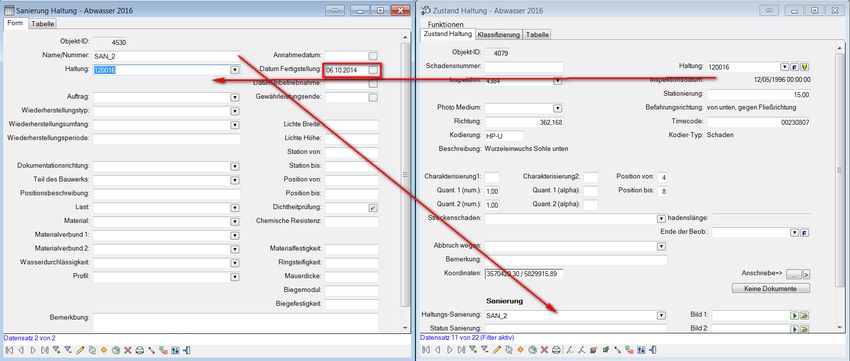Screen dimensions: 850x361
Task: Go to first record in Sanierung Haltung window
Action: pyautogui.click(x=9, y=350)
